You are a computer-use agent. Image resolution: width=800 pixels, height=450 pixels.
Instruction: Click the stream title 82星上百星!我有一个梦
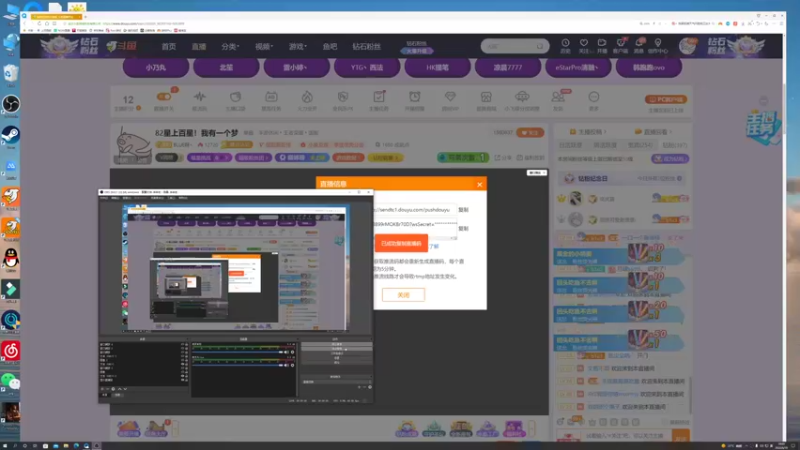point(196,133)
